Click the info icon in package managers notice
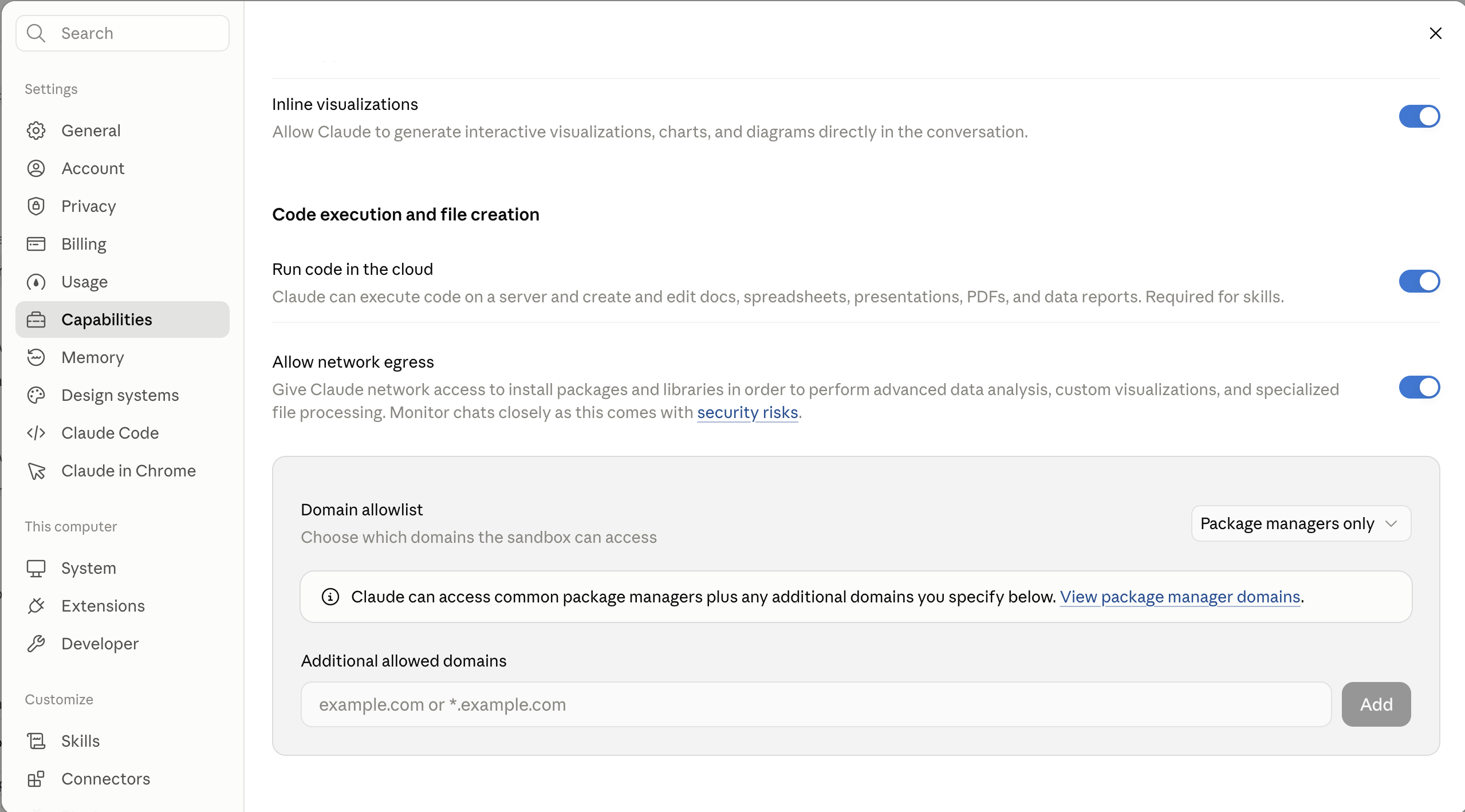The image size is (1465, 812). [x=330, y=597]
